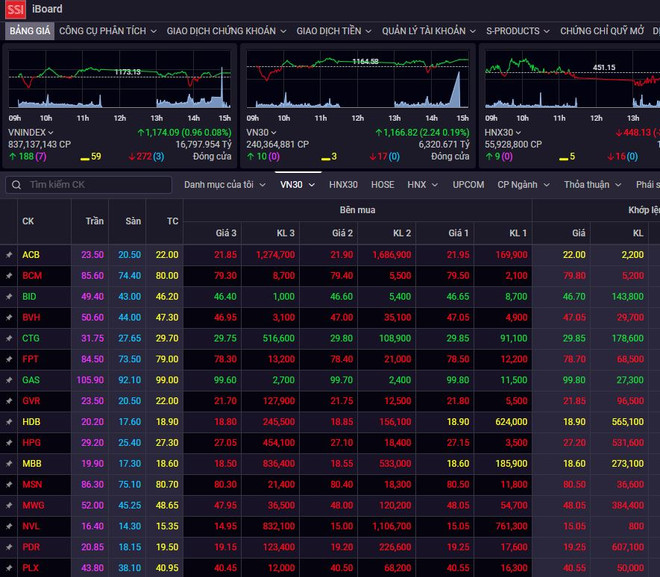The height and width of the screenshot is (577, 660).
Task: Switch to the UPCOM board tab
Action: tap(468, 185)
